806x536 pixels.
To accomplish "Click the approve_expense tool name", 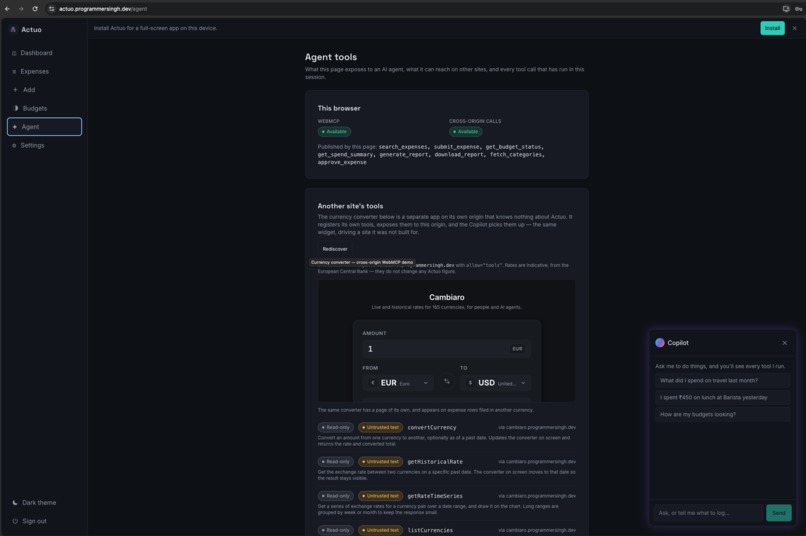I will [342, 162].
